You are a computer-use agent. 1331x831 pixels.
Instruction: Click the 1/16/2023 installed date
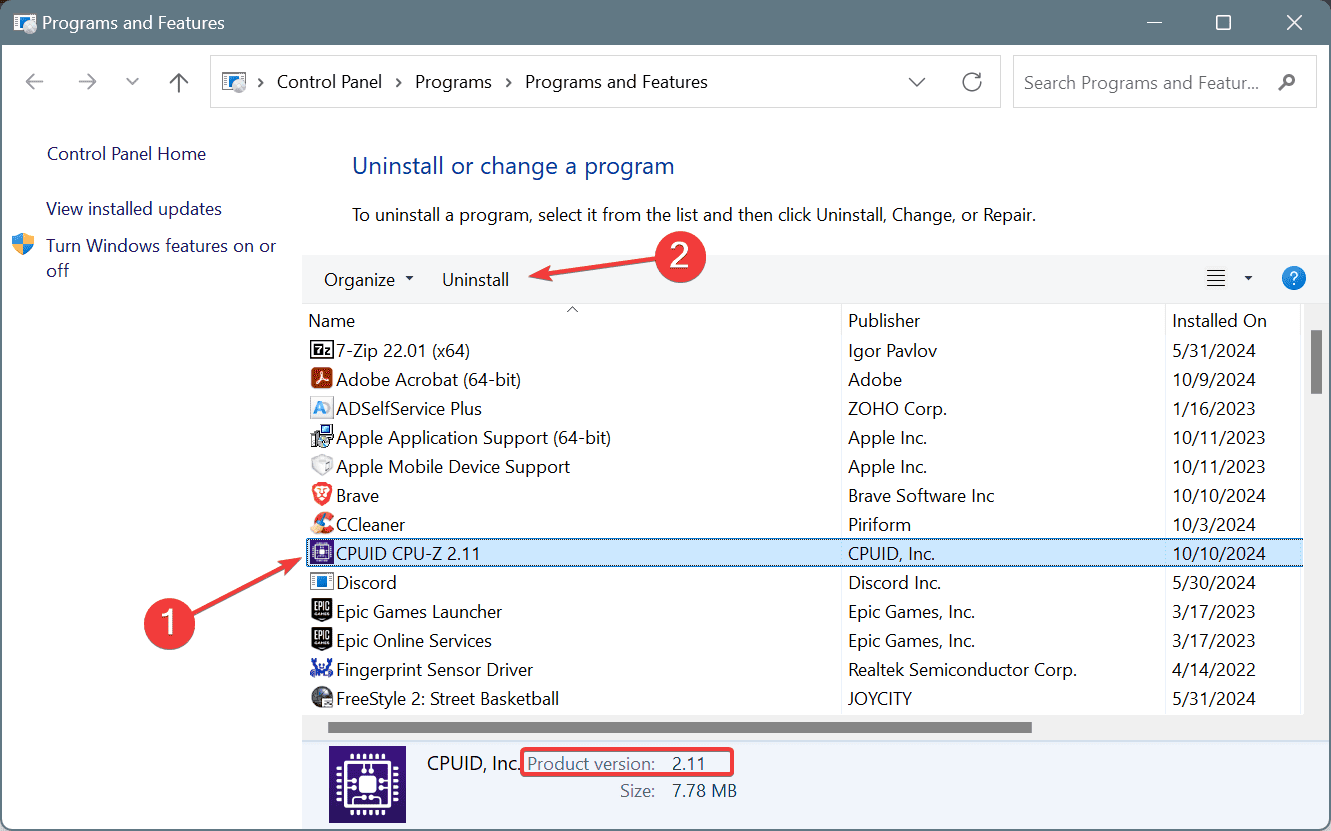coord(1214,409)
